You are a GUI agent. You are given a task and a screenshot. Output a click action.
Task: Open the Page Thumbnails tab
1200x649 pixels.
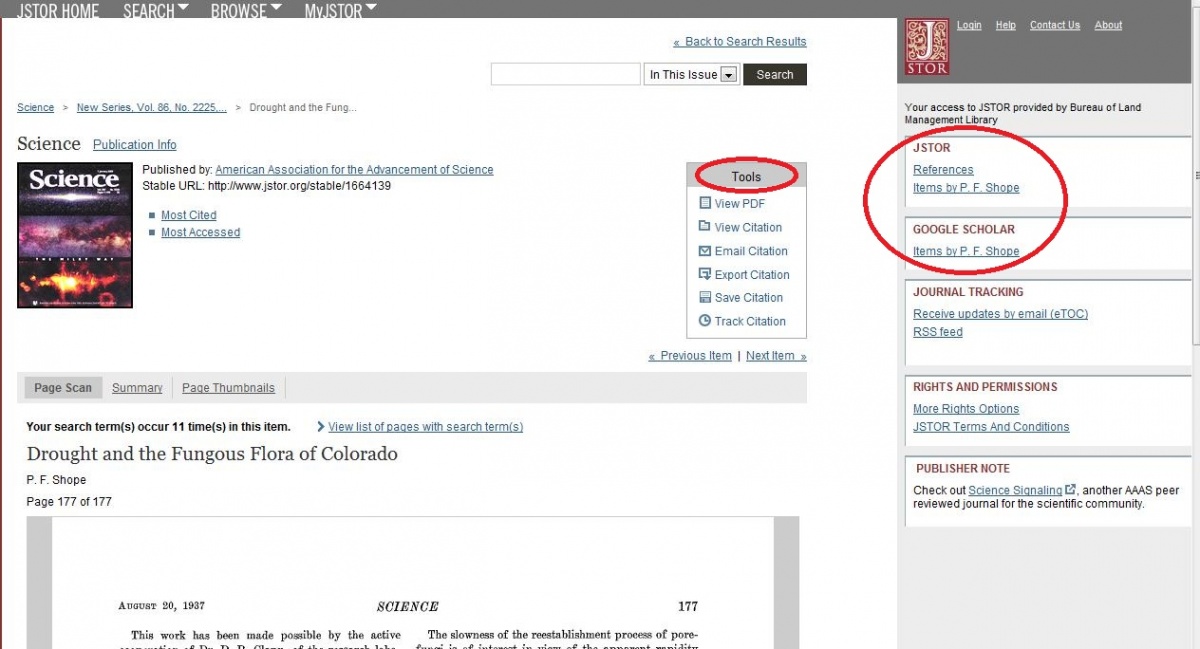[x=228, y=387]
